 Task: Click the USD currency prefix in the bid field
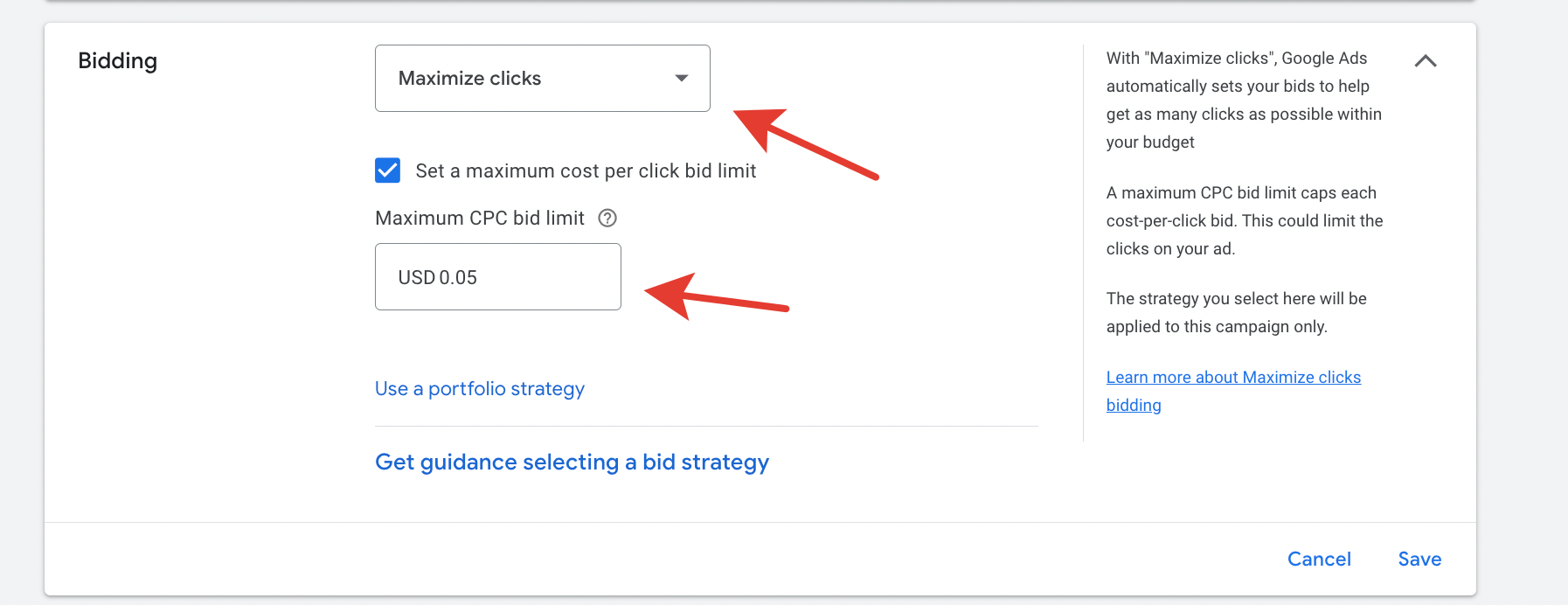coord(416,278)
